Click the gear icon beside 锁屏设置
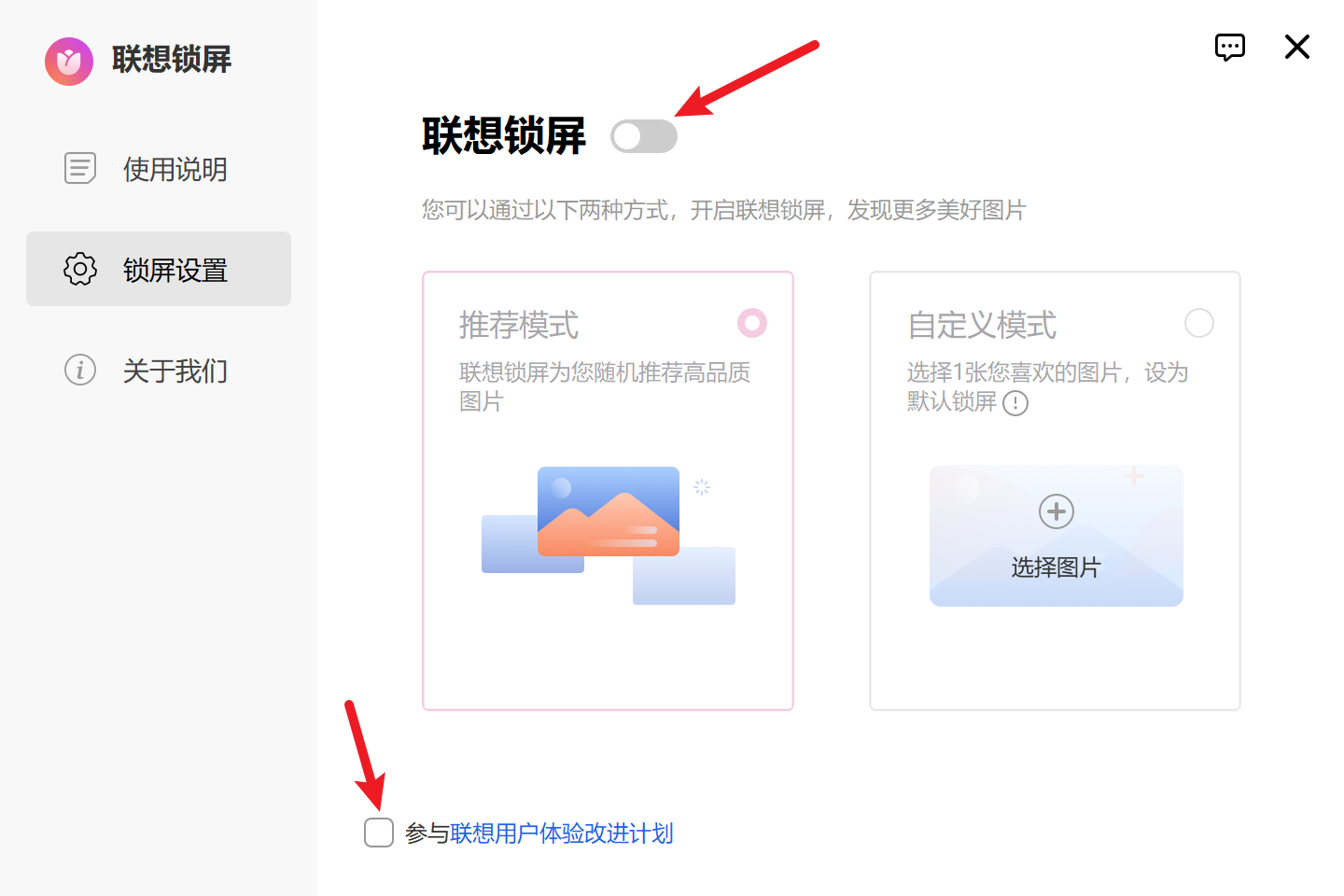Image resolution: width=1344 pixels, height=896 pixels. click(x=80, y=270)
